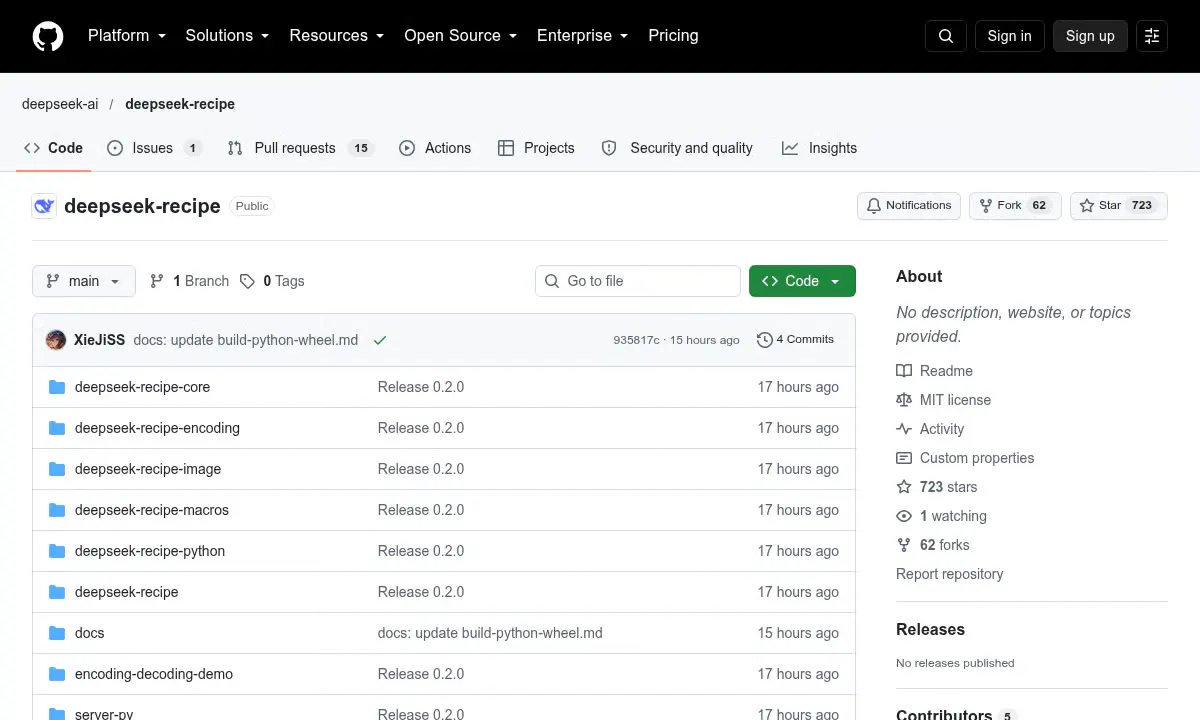Expand the Solutions dropdown menu
Screen dimensions: 1200x720
[228, 36]
